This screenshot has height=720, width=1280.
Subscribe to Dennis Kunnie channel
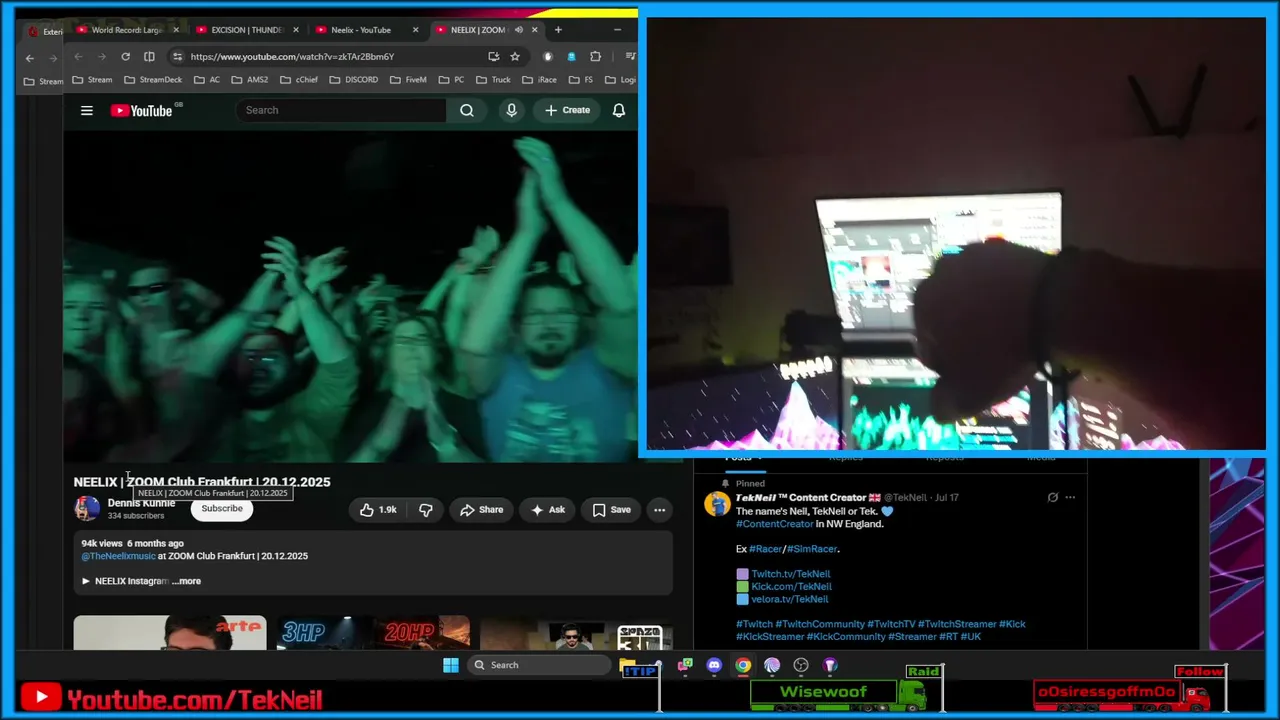pos(222,509)
